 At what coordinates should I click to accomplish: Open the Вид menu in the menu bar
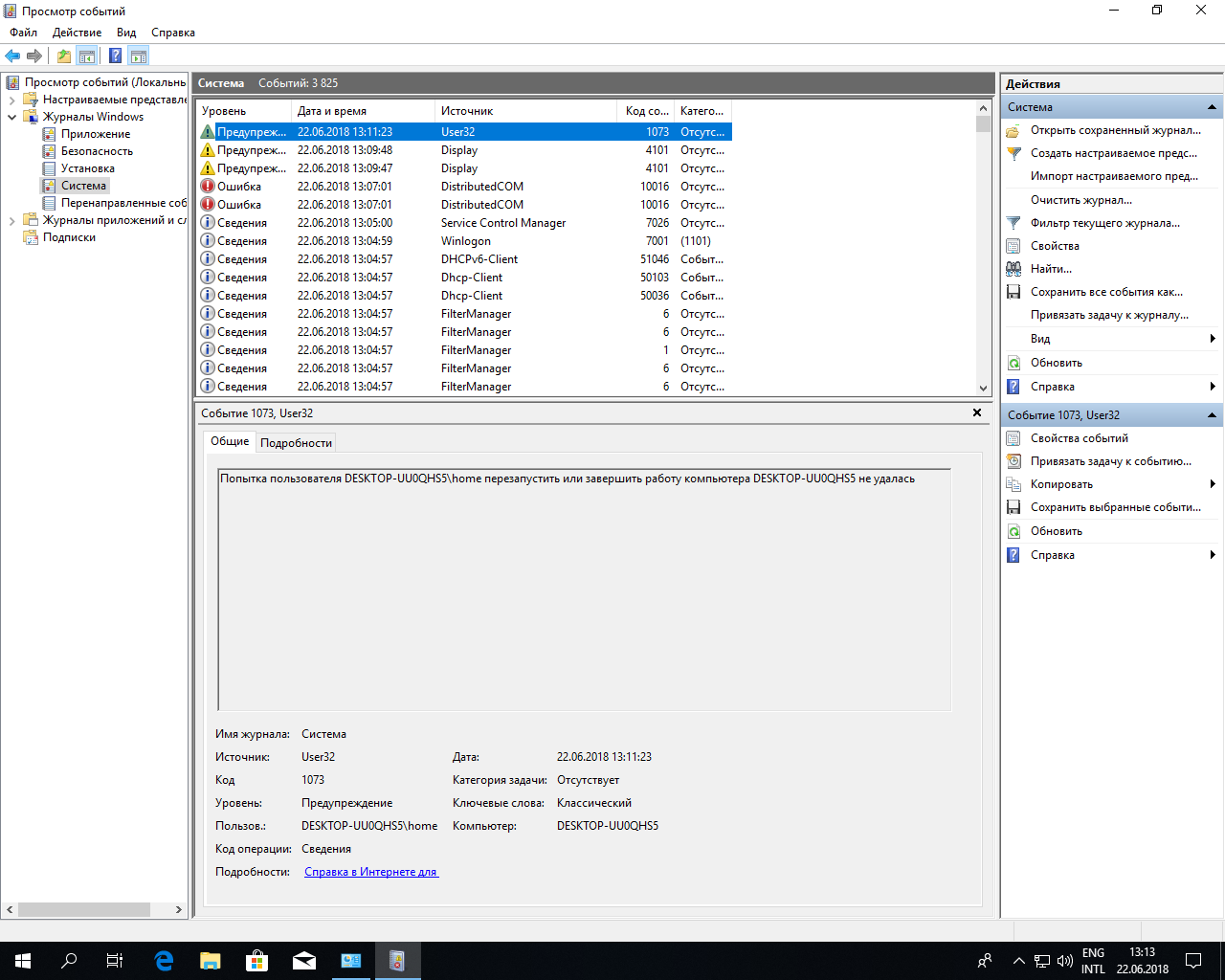[126, 33]
